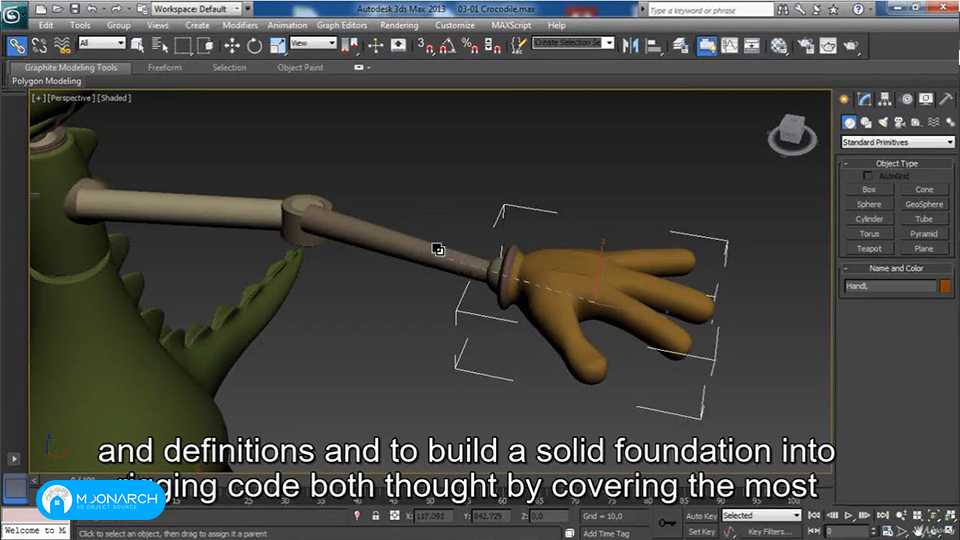Activate Select and Rotate tool
960x540 pixels.
(254, 45)
